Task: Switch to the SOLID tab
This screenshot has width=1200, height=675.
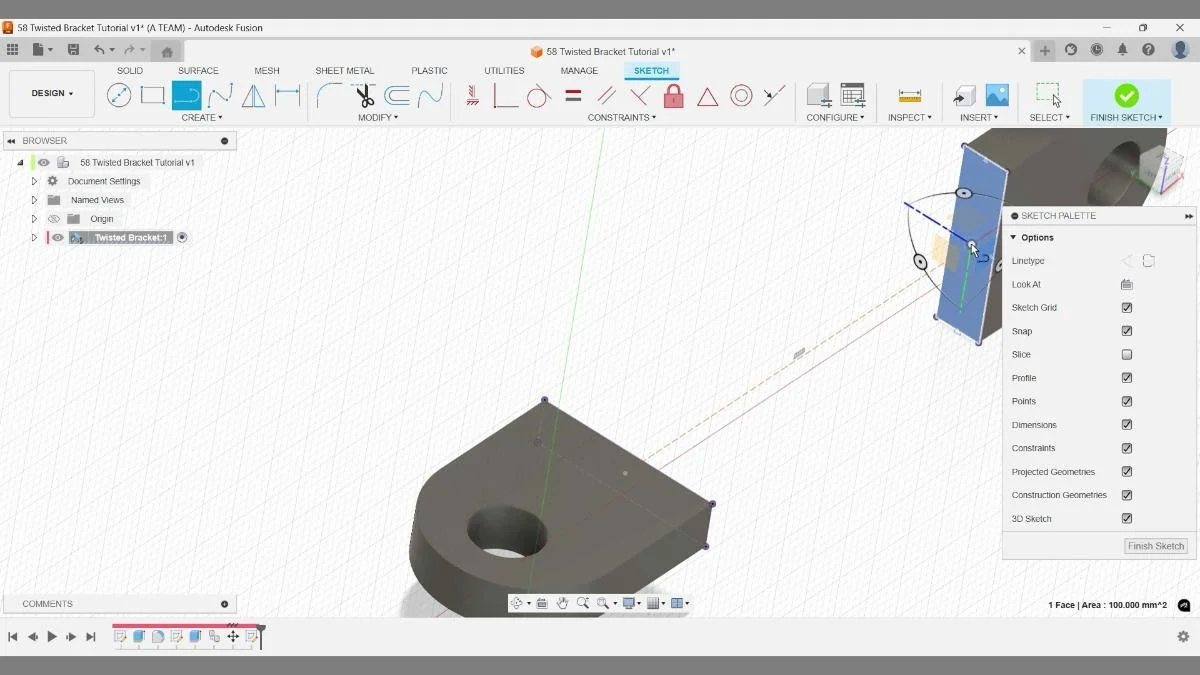Action: click(x=130, y=70)
